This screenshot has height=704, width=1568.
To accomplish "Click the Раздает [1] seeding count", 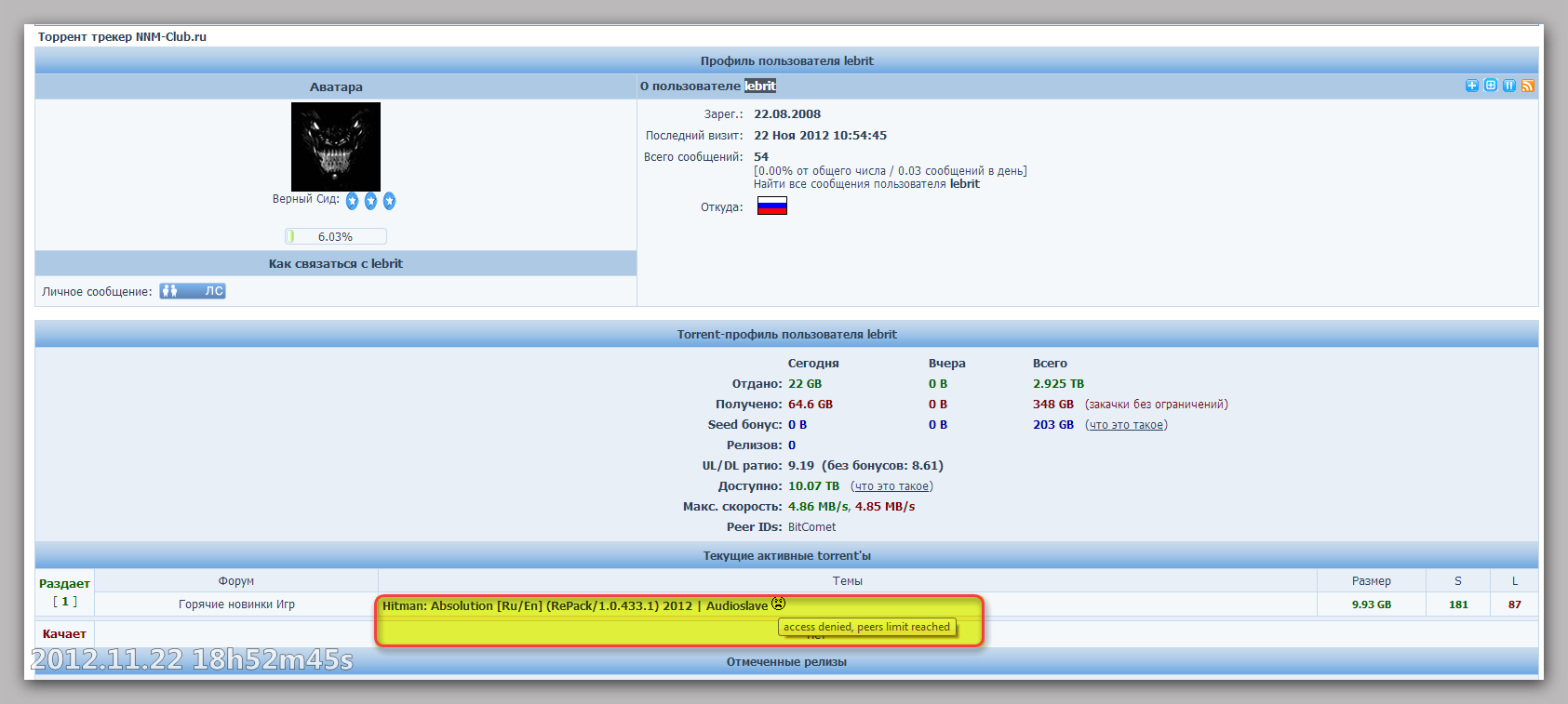I will (64, 602).
